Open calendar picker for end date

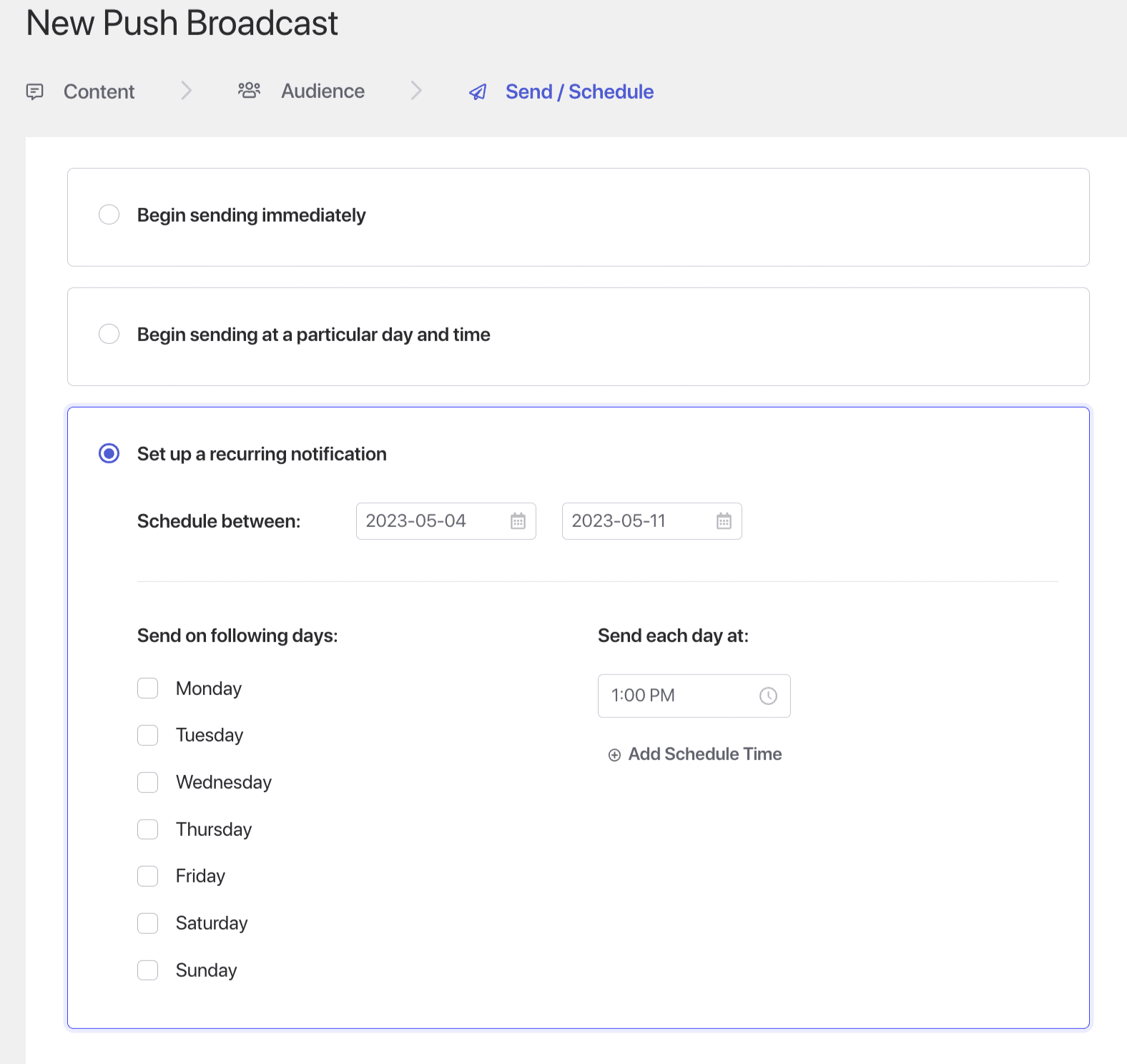click(x=724, y=521)
